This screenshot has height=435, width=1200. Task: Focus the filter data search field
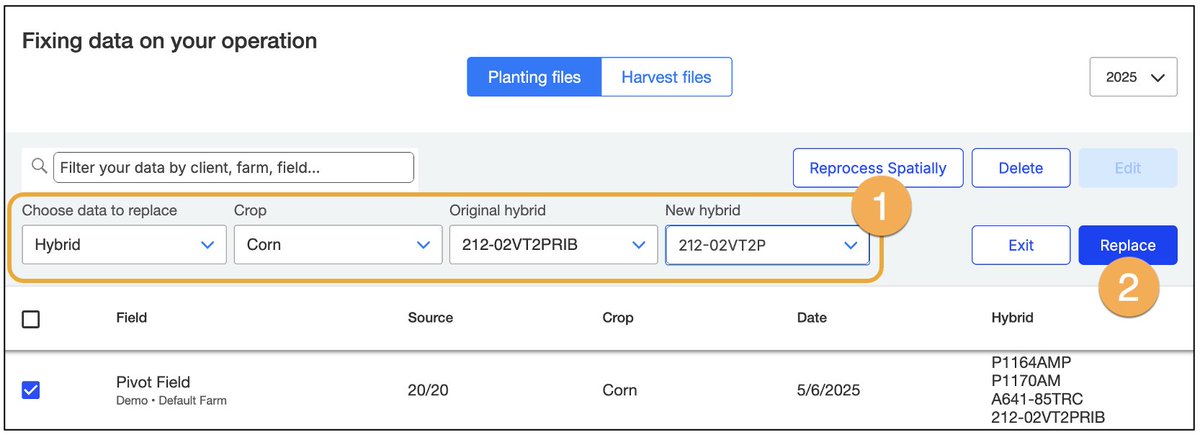[233, 168]
